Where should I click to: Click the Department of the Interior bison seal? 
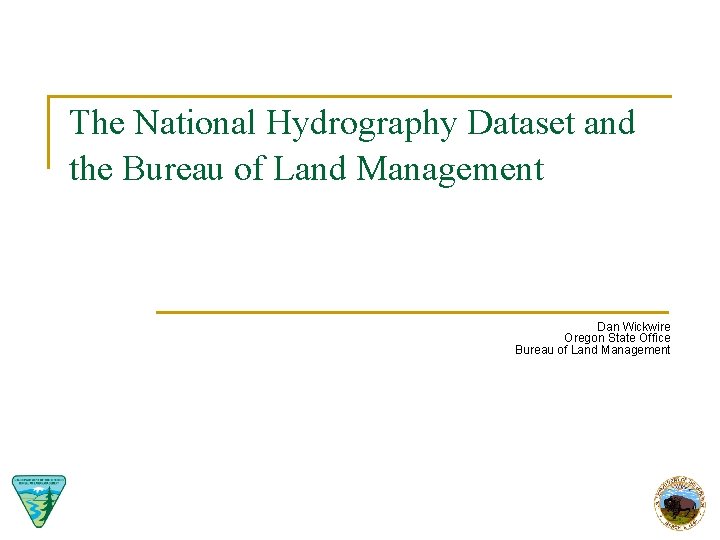coord(680,503)
